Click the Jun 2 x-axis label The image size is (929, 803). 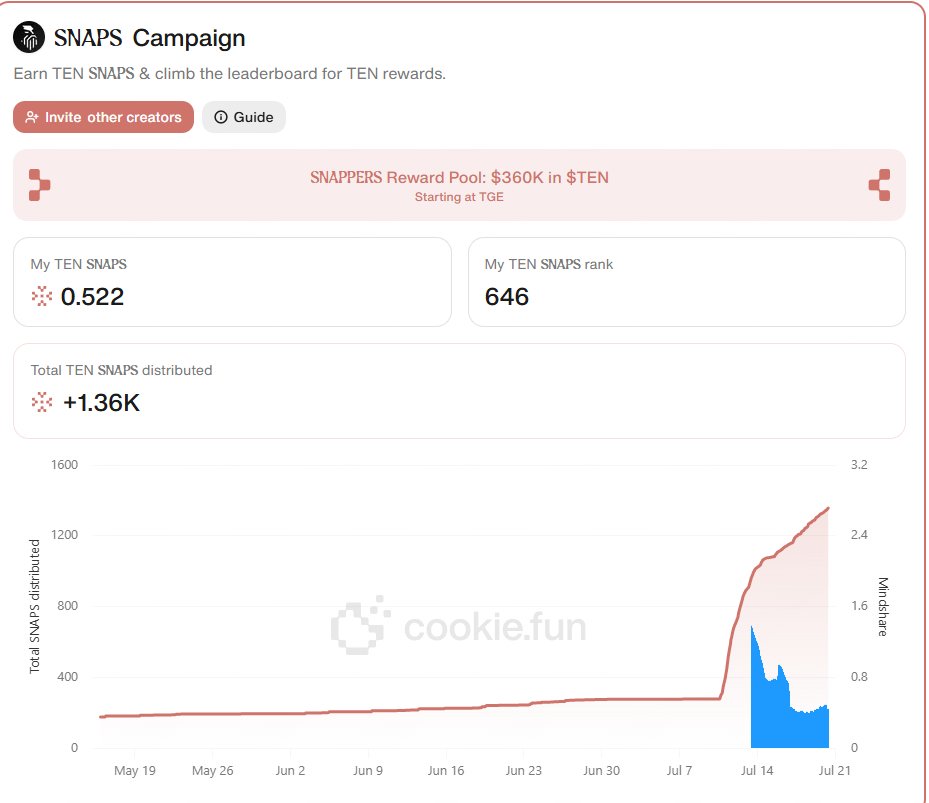point(290,770)
